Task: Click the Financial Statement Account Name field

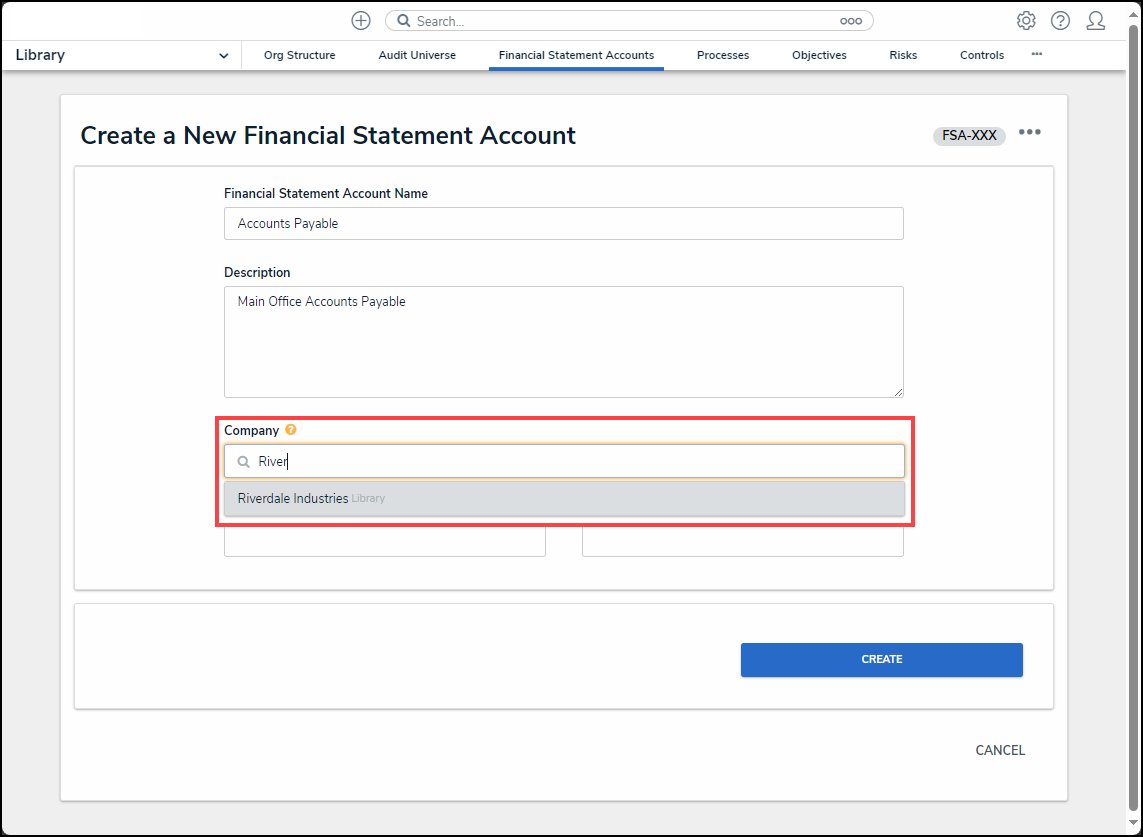Action: click(x=563, y=224)
